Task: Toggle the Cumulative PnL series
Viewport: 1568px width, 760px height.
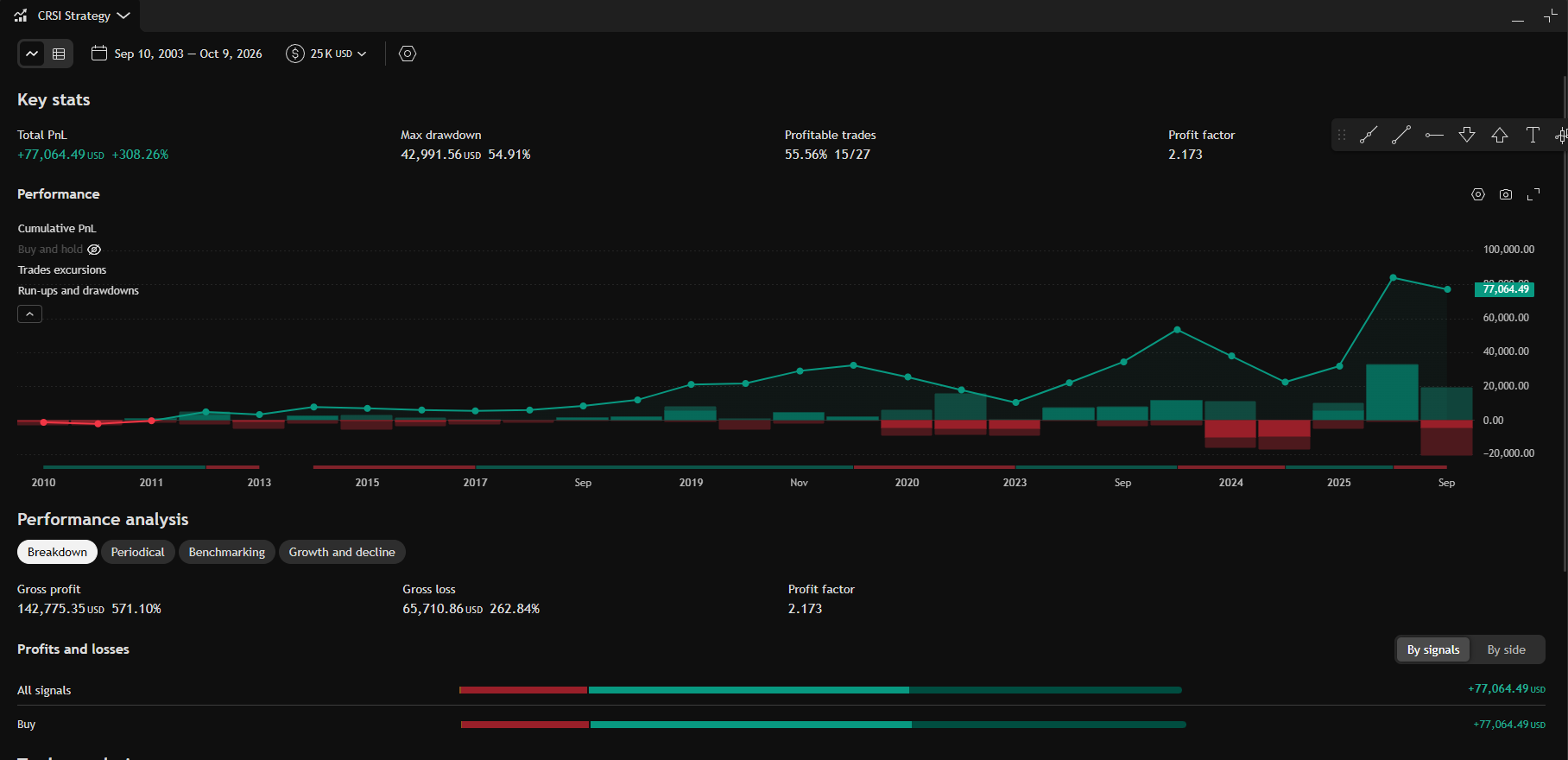Action: 57,229
